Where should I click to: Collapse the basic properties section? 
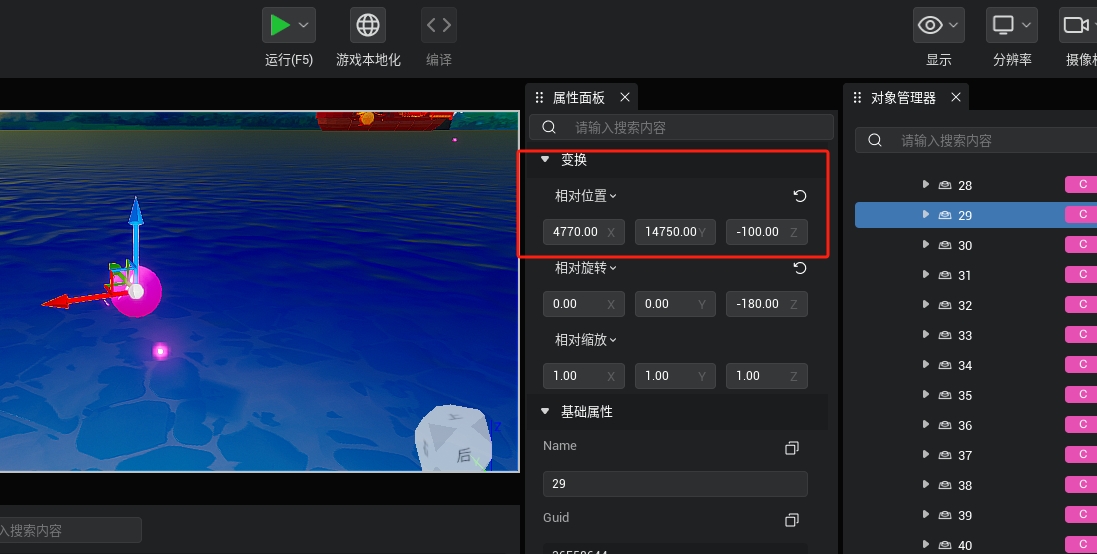point(545,411)
